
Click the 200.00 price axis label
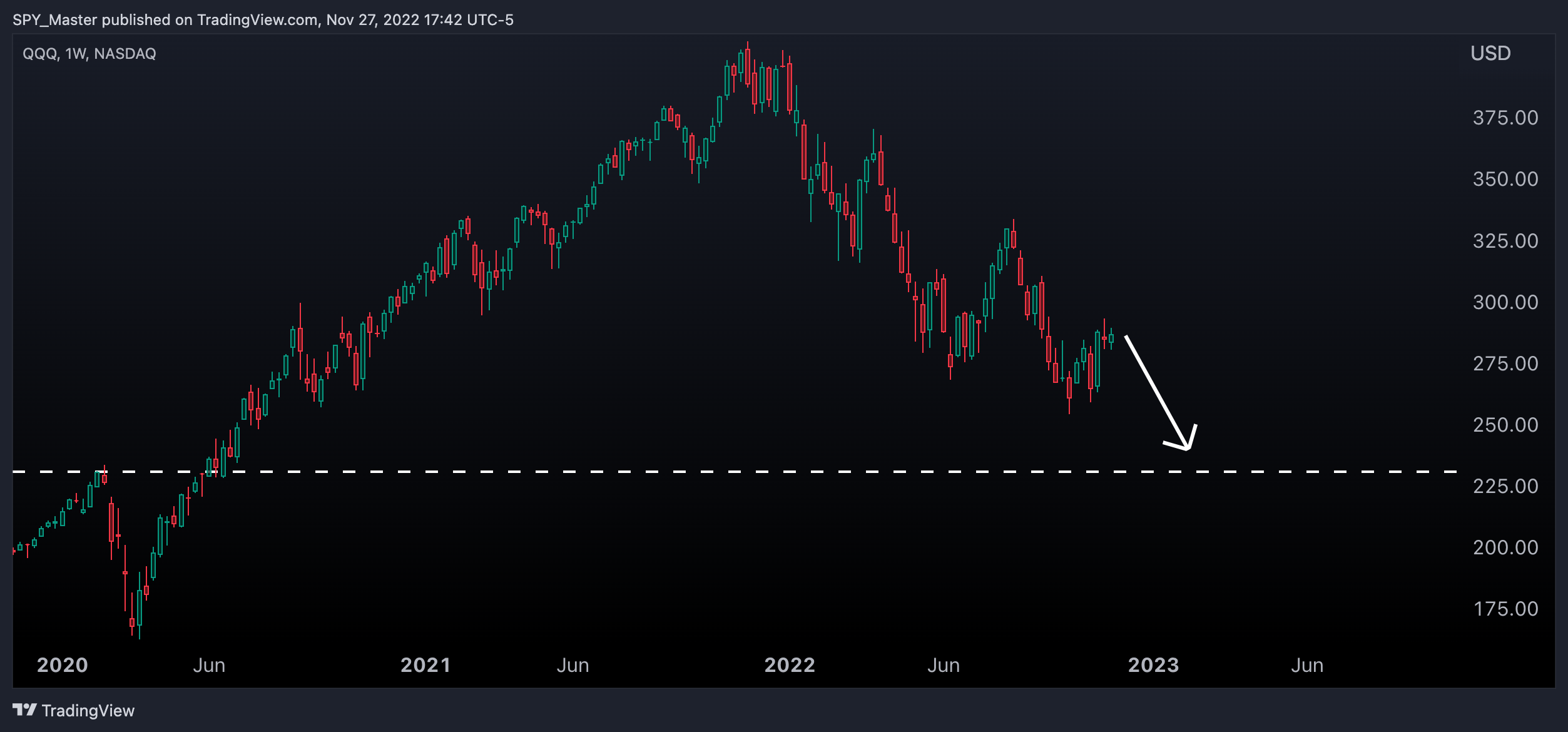pos(1505,547)
